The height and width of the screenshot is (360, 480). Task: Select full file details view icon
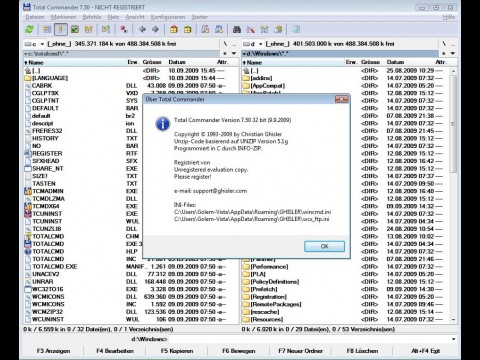61,29
